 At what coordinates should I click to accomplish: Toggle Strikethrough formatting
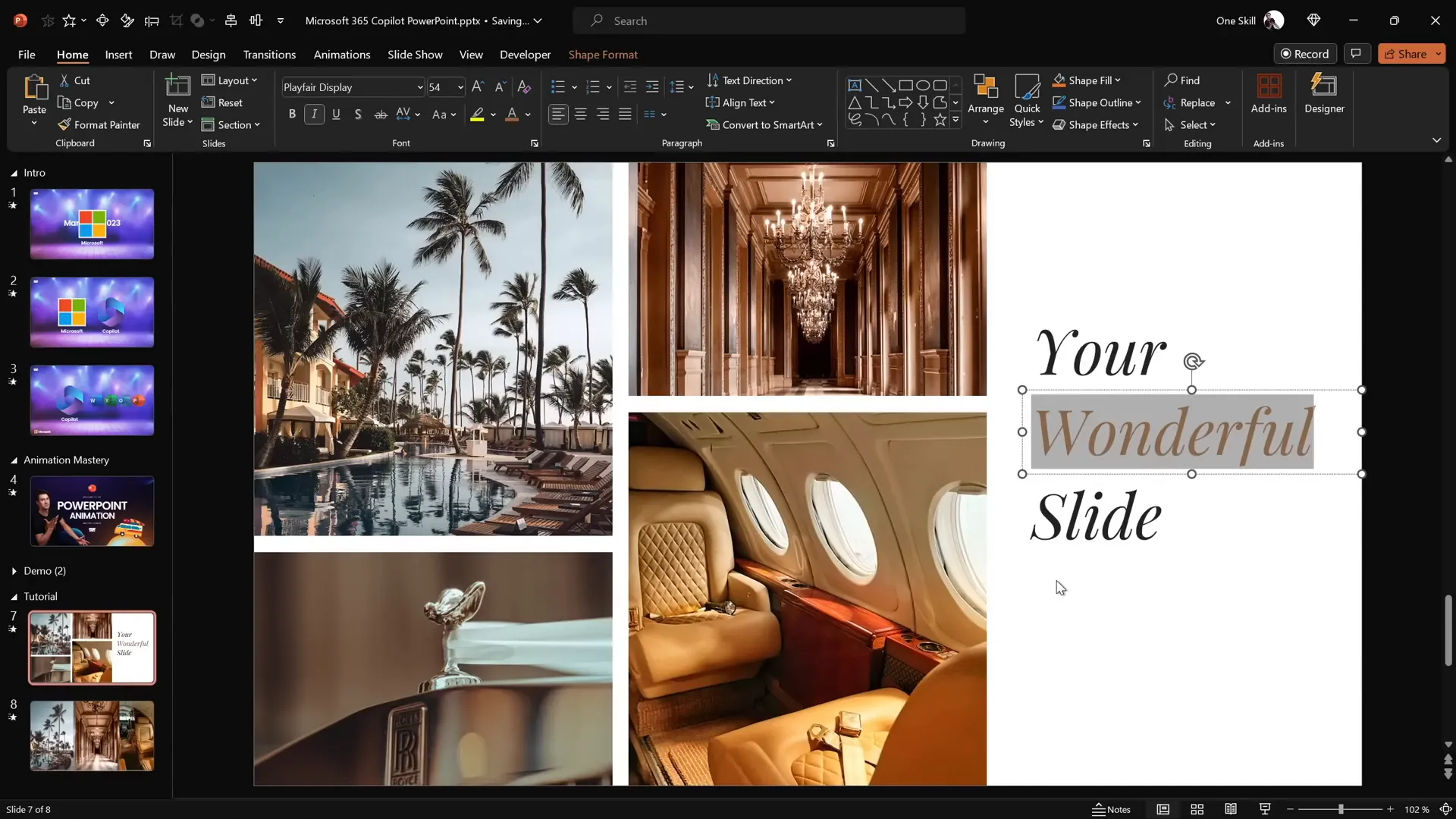[381, 115]
